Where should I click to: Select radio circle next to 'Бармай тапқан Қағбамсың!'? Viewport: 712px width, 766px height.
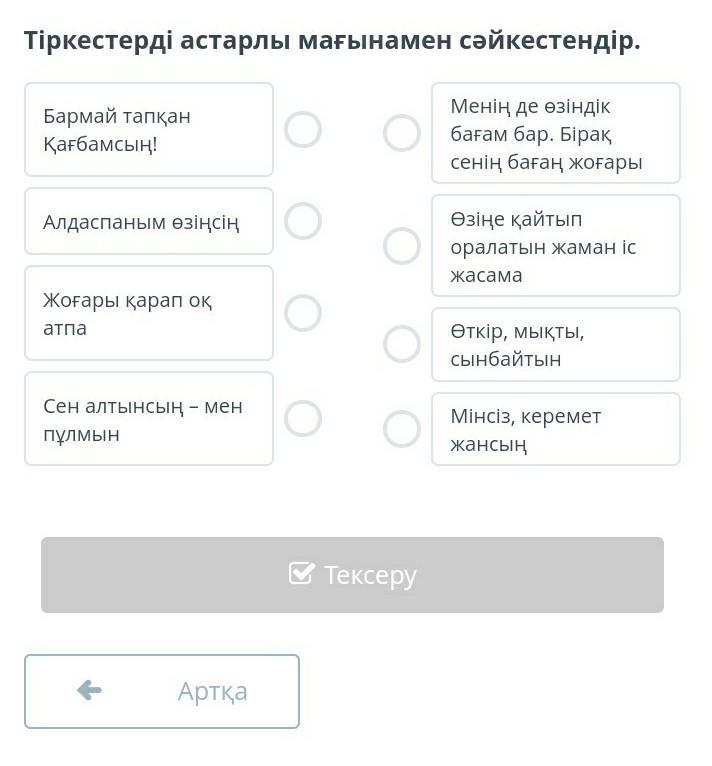pyautogui.click(x=303, y=130)
